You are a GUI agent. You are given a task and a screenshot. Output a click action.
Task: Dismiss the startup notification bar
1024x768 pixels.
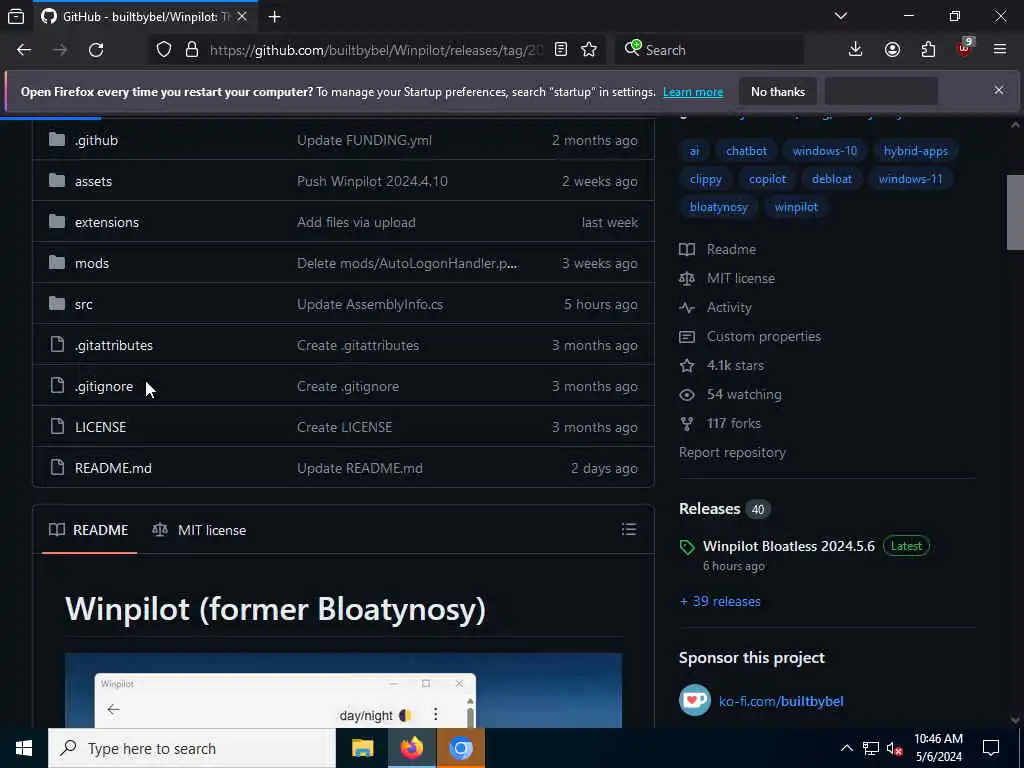point(999,90)
